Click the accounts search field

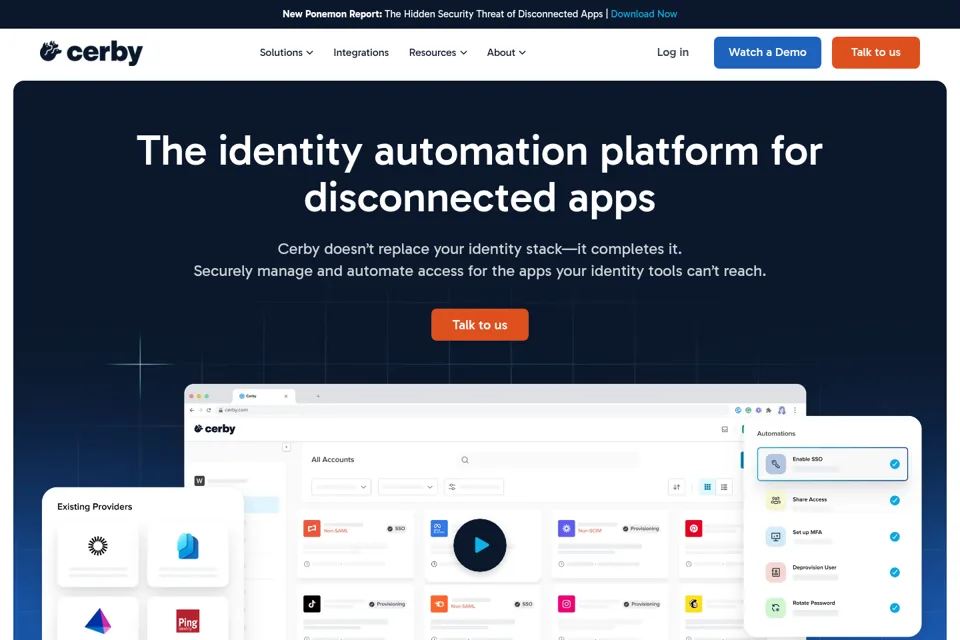click(x=548, y=460)
